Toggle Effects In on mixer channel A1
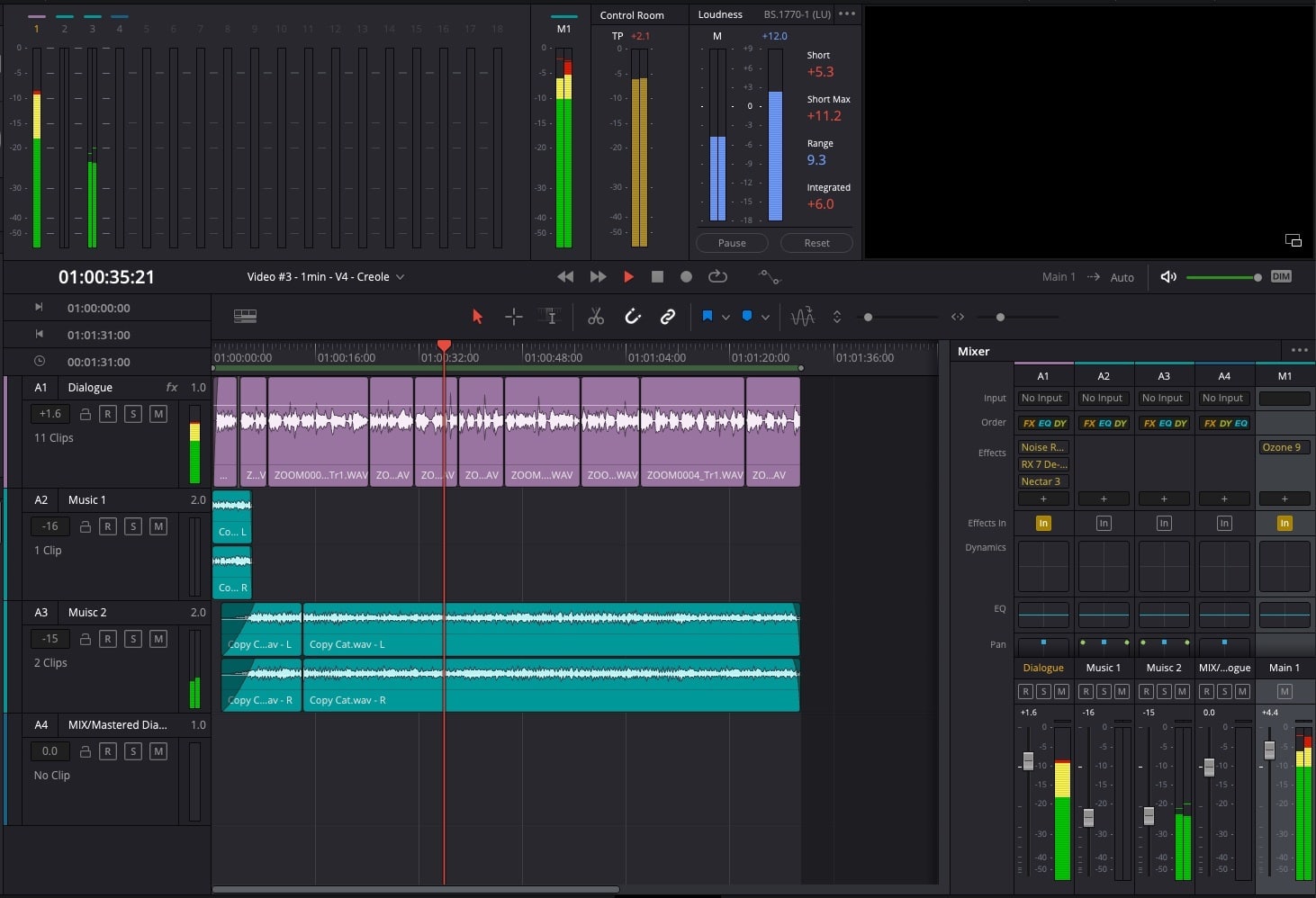The width and height of the screenshot is (1316, 898). click(1042, 523)
